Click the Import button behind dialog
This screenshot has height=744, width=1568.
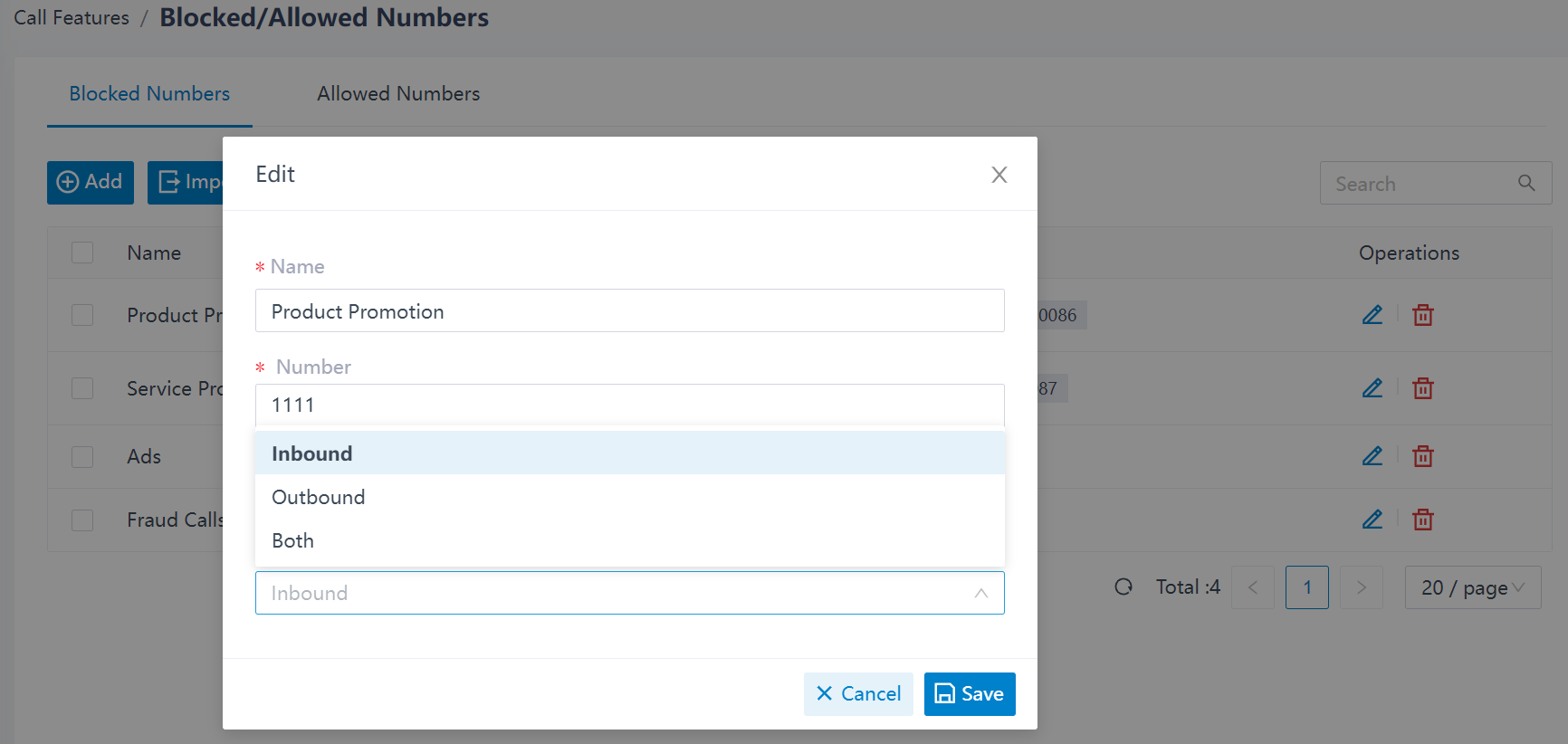pos(186,182)
